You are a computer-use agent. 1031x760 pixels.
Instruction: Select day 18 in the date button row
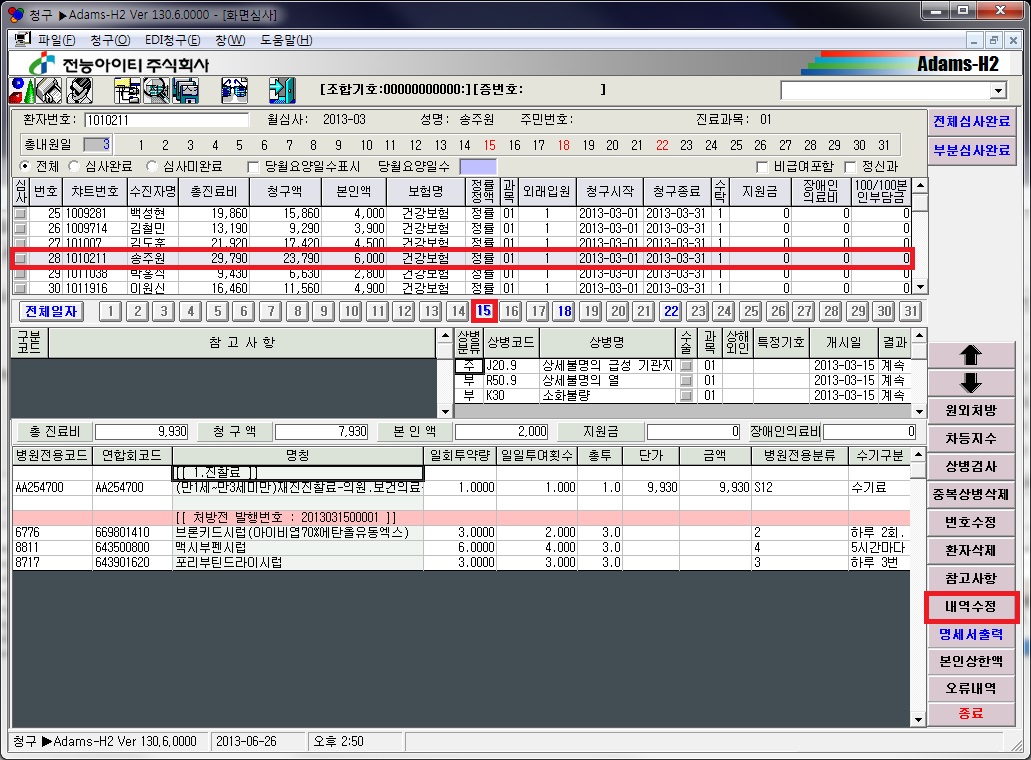[x=564, y=311]
